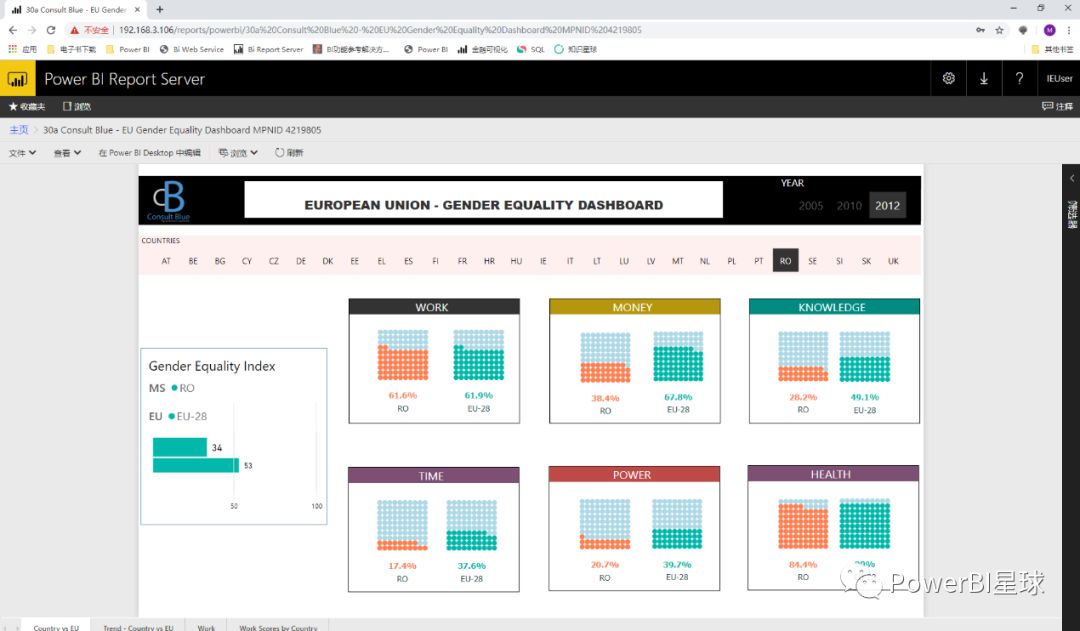Select year 2005 in the slicer
This screenshot has width=1080, height=631.
811,205
